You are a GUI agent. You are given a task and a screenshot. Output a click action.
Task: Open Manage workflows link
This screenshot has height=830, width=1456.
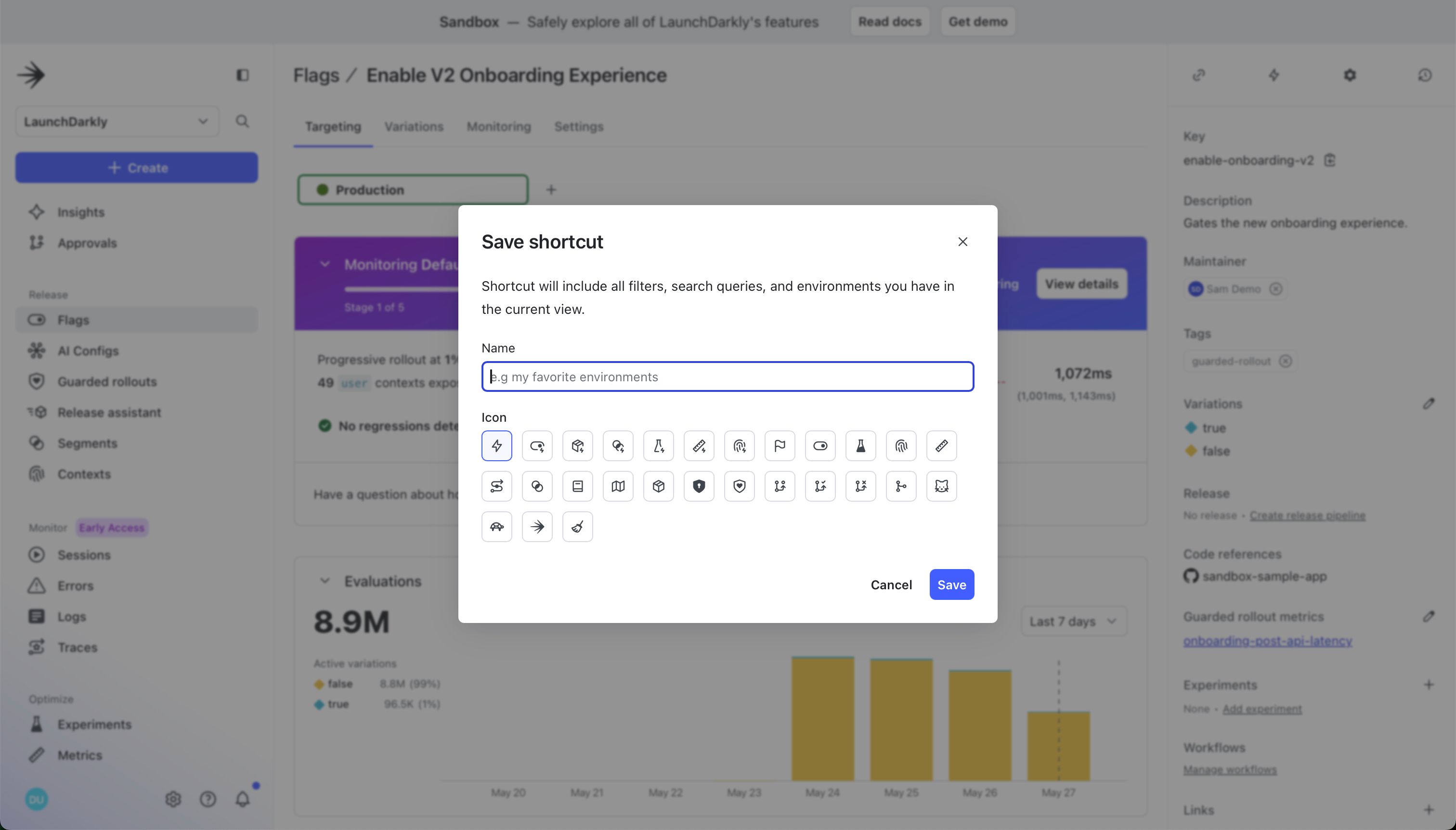1230,769
